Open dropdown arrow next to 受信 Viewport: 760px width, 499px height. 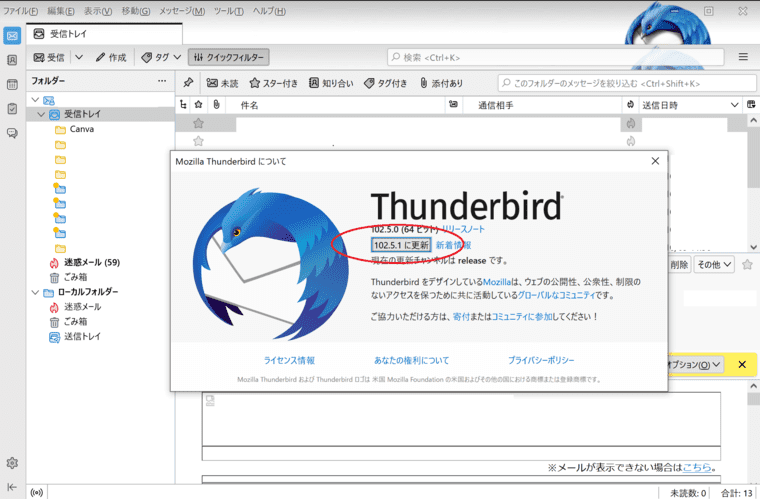79,58
